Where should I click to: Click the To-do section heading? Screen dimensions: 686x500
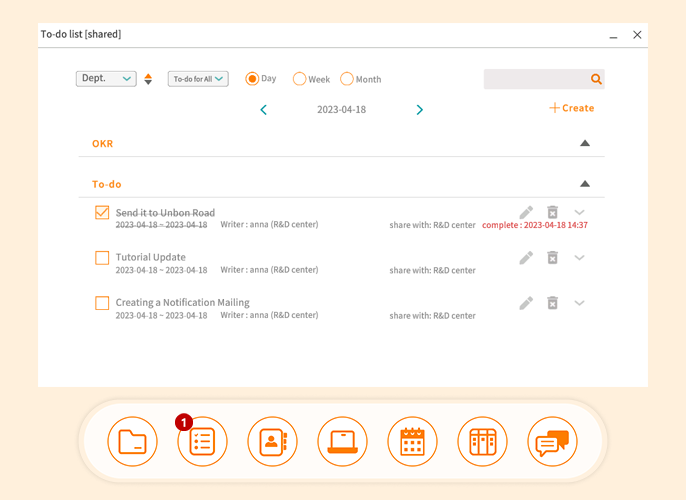point(107,184)
